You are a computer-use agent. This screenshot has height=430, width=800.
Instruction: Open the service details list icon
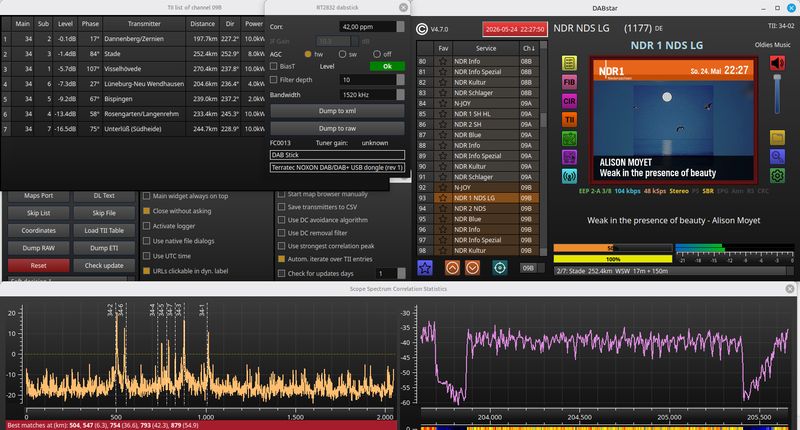point(569,63)
